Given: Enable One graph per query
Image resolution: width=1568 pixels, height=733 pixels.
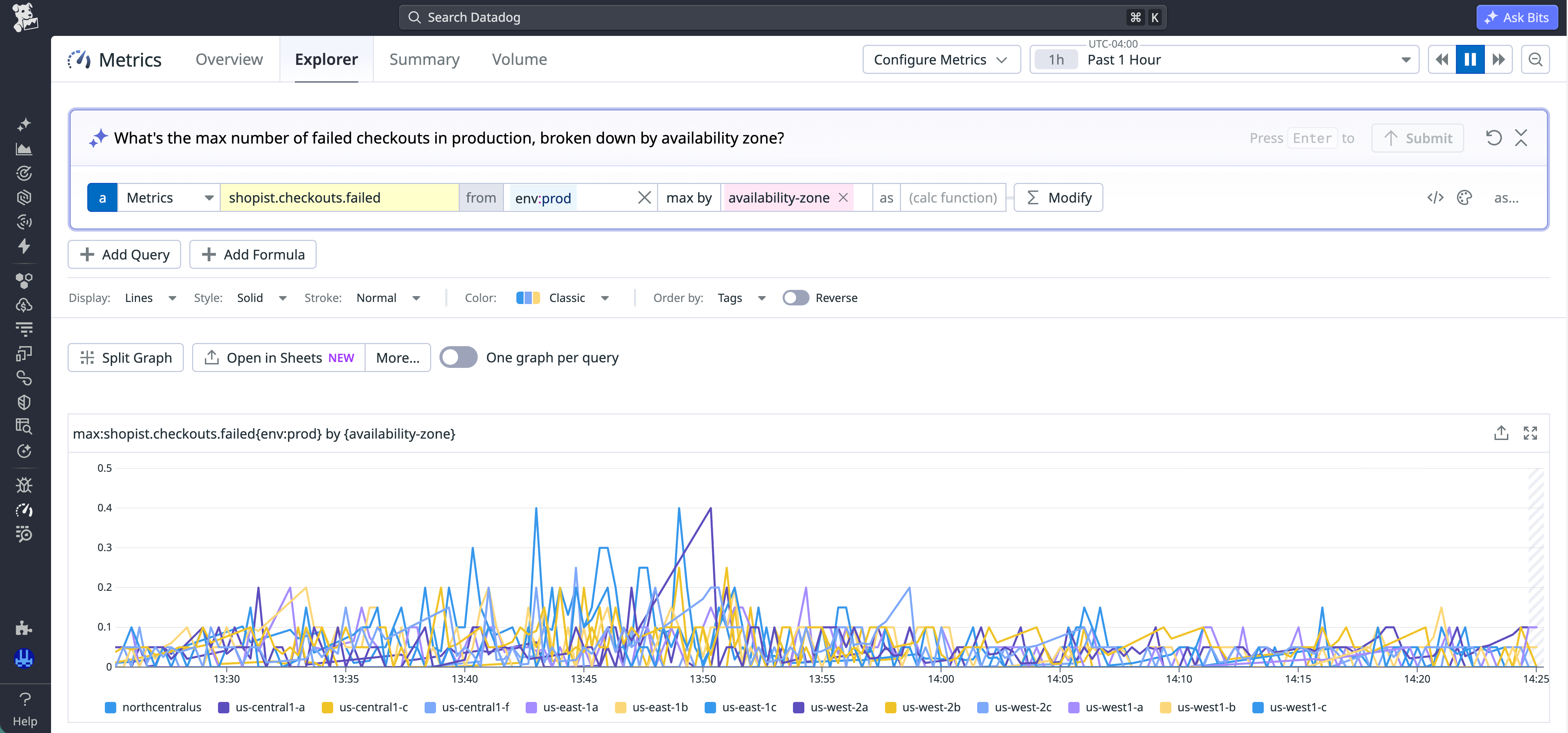Looking at the screenshot, I should tap(458, 358).
